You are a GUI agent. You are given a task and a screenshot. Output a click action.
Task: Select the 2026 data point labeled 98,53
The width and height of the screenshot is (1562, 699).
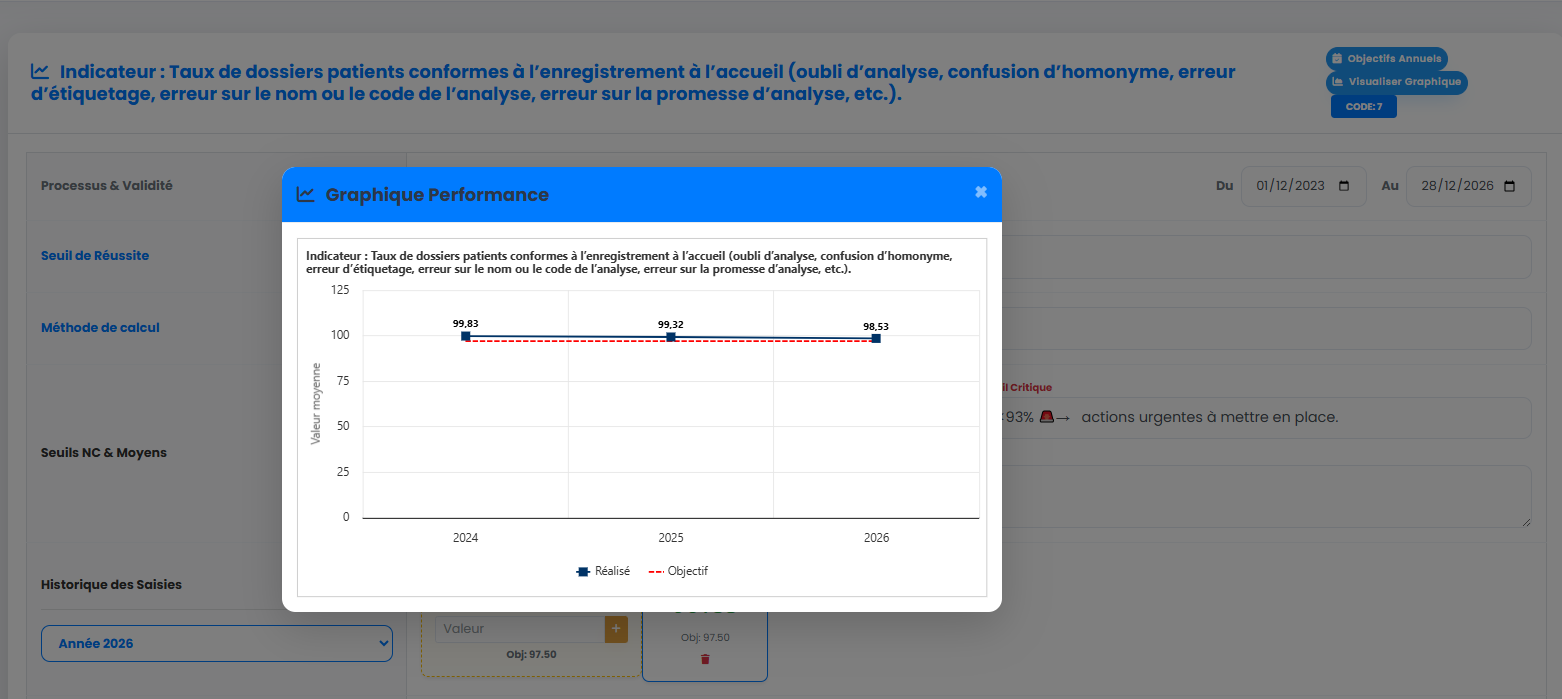point(876,339)
